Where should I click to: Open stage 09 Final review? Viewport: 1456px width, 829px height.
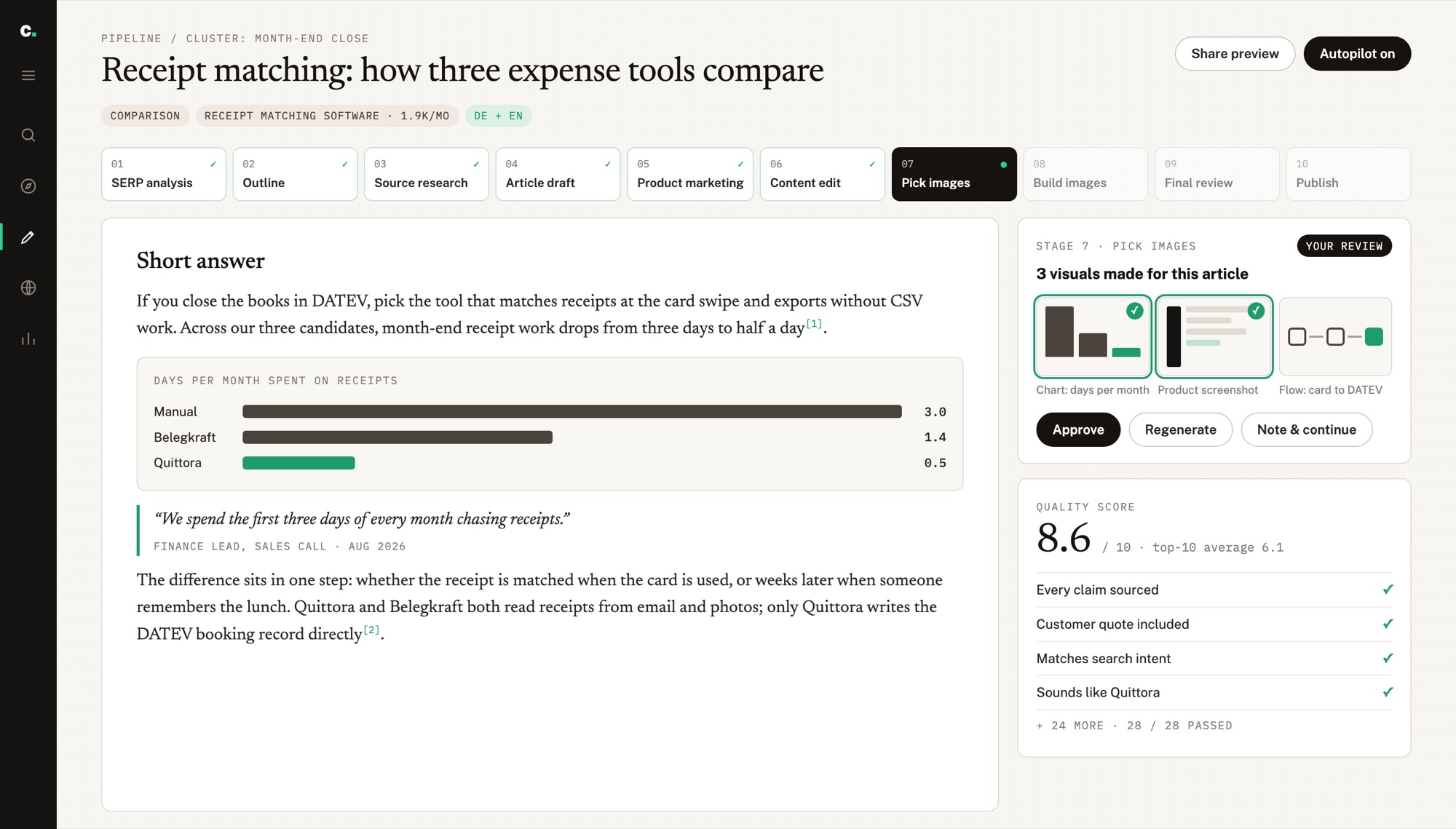pyautogui.click(x=1216, y=175)
